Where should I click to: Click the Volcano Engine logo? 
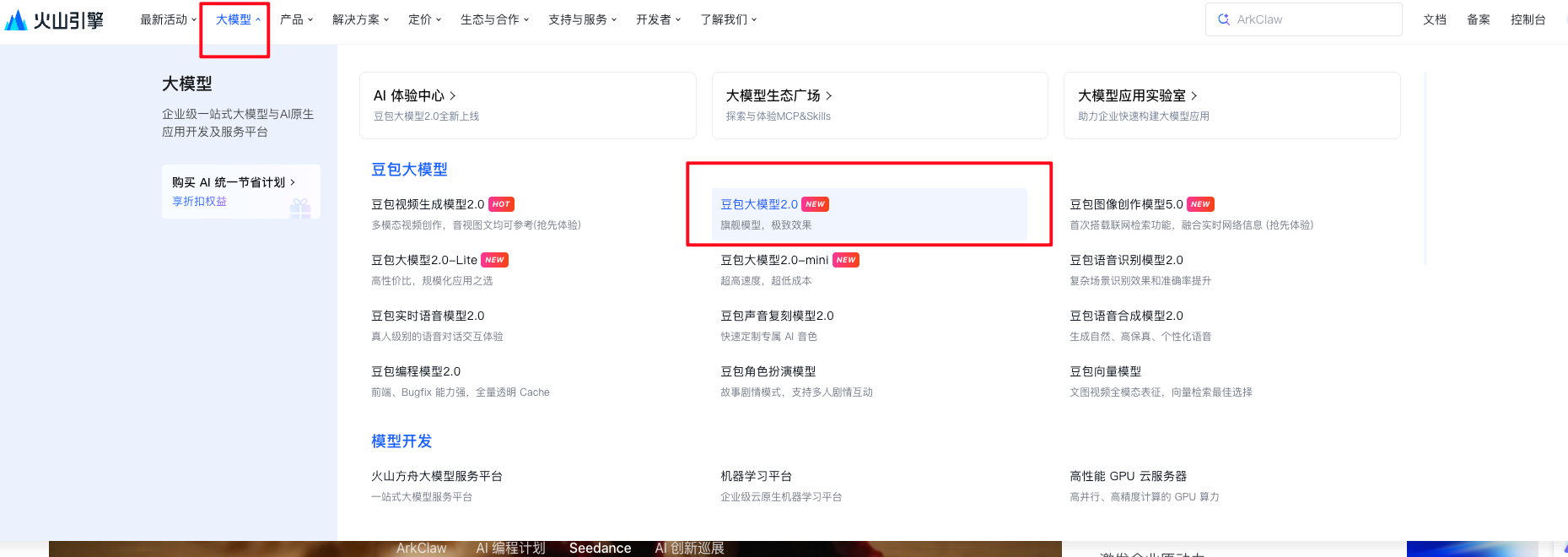click(54, 19)
